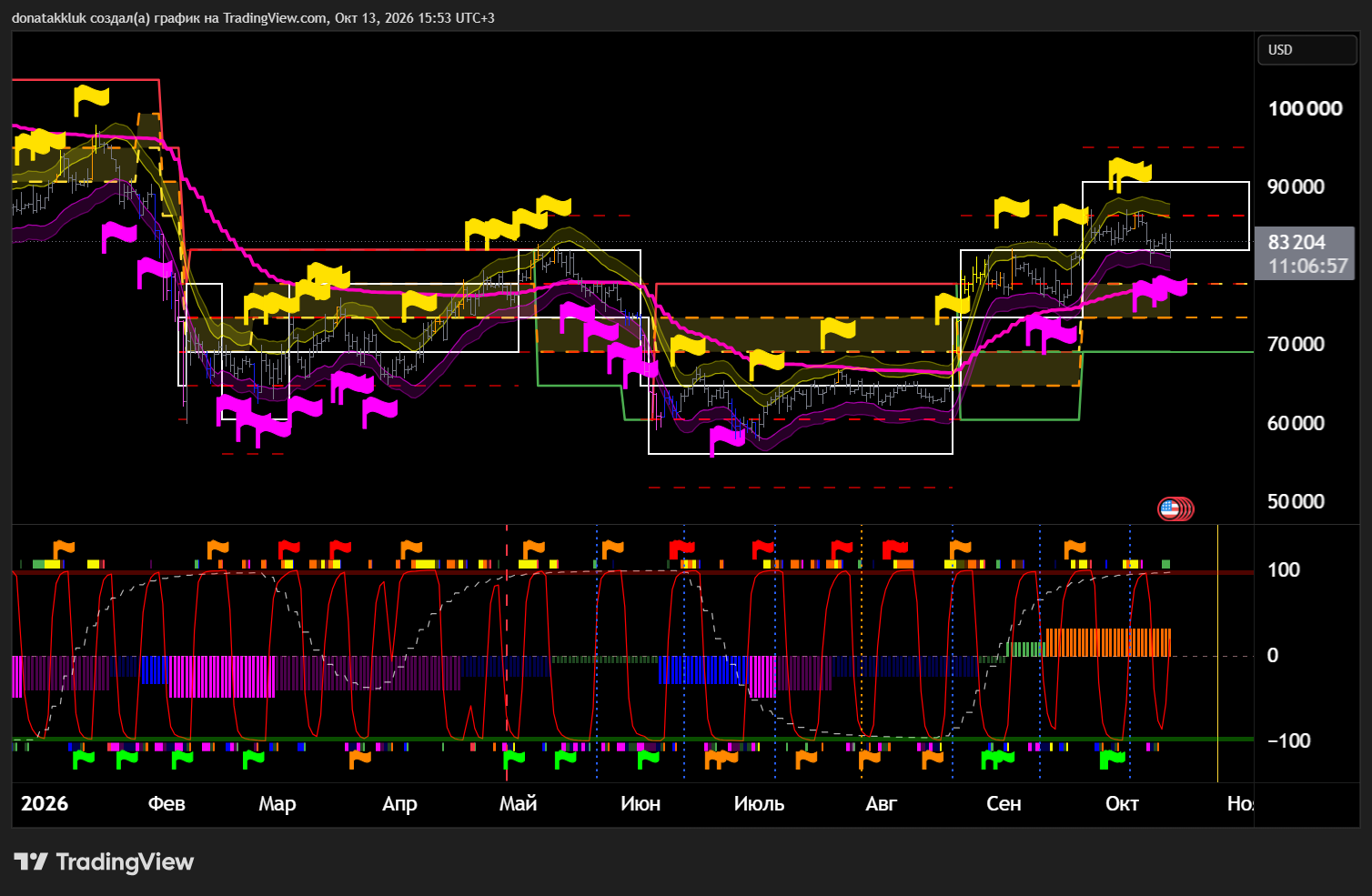Click the US flag economic event icon
Image resolution: width=1372 pixels, height=896 pixels.
coord(1170,509)
